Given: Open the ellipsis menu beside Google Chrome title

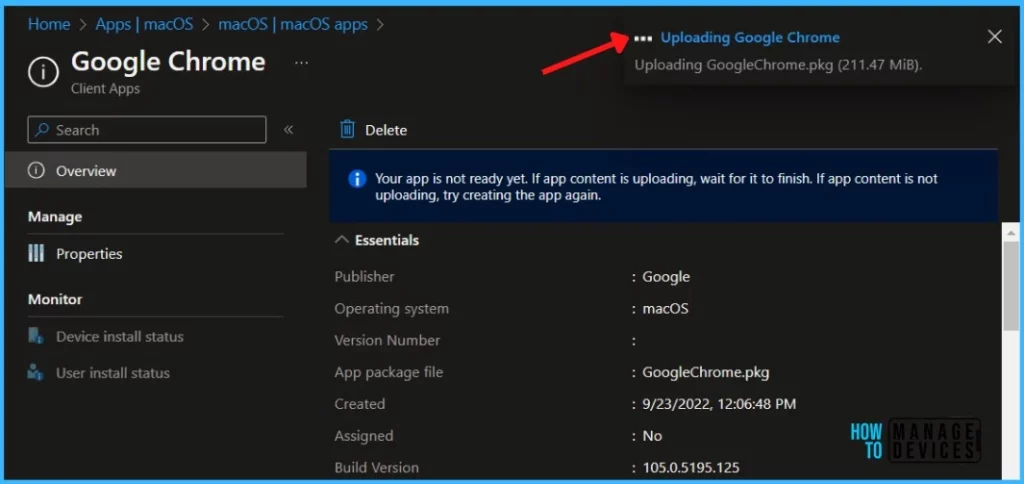Looking at the screenshot, I should click(x=301, y=63).
